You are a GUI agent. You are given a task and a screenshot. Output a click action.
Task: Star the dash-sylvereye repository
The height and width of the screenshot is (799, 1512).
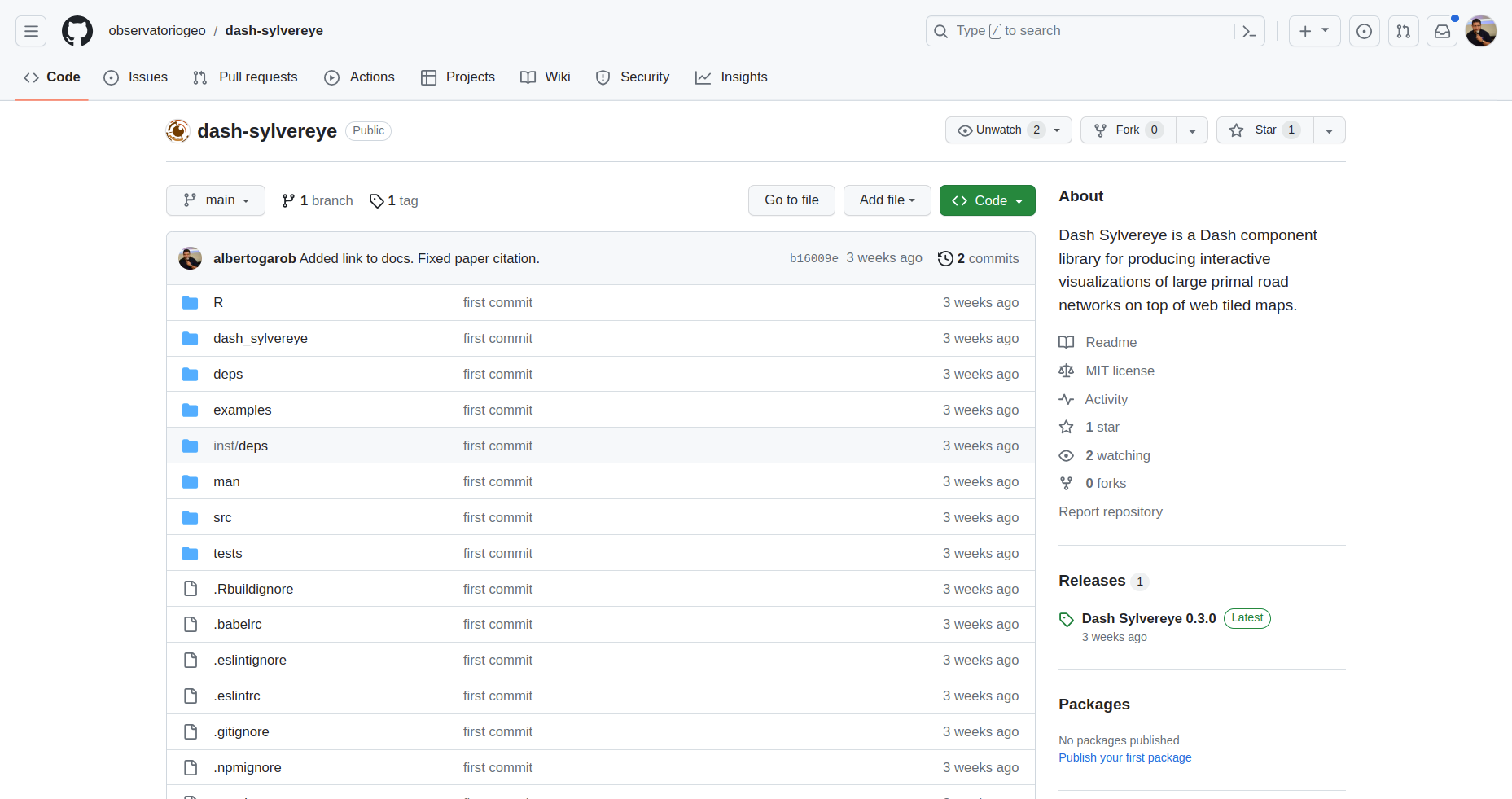[1265, 130]
